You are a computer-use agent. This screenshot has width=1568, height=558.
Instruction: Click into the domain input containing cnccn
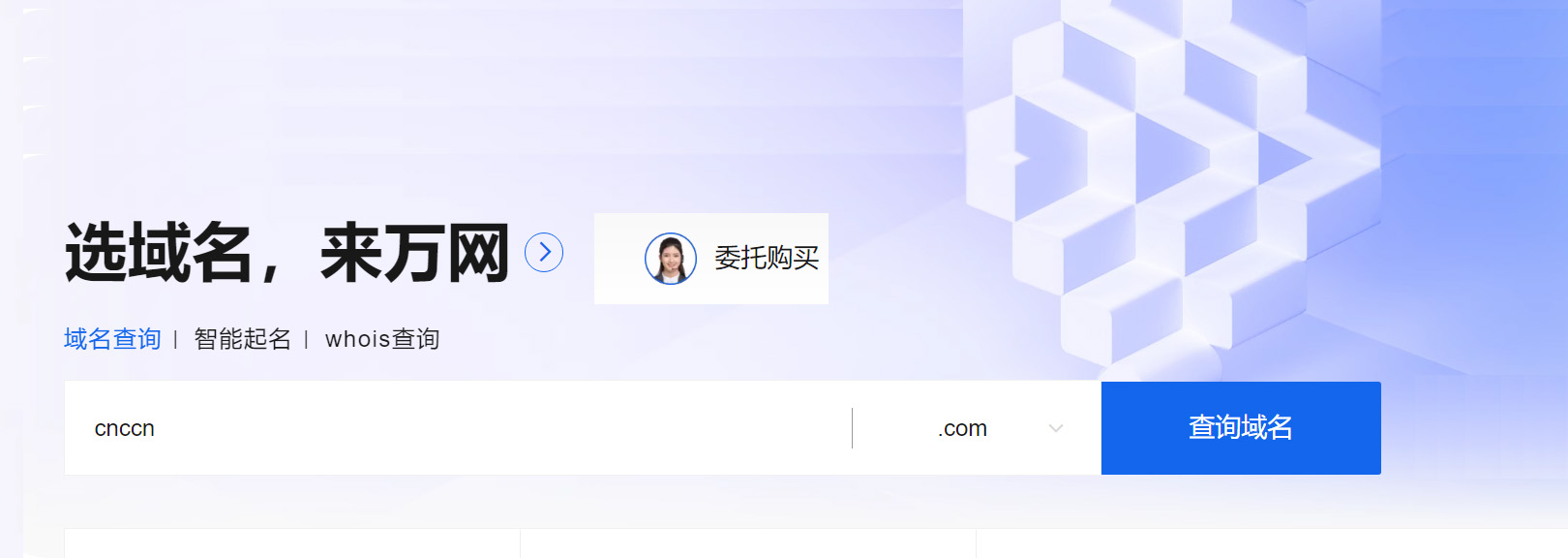point(458,428)
